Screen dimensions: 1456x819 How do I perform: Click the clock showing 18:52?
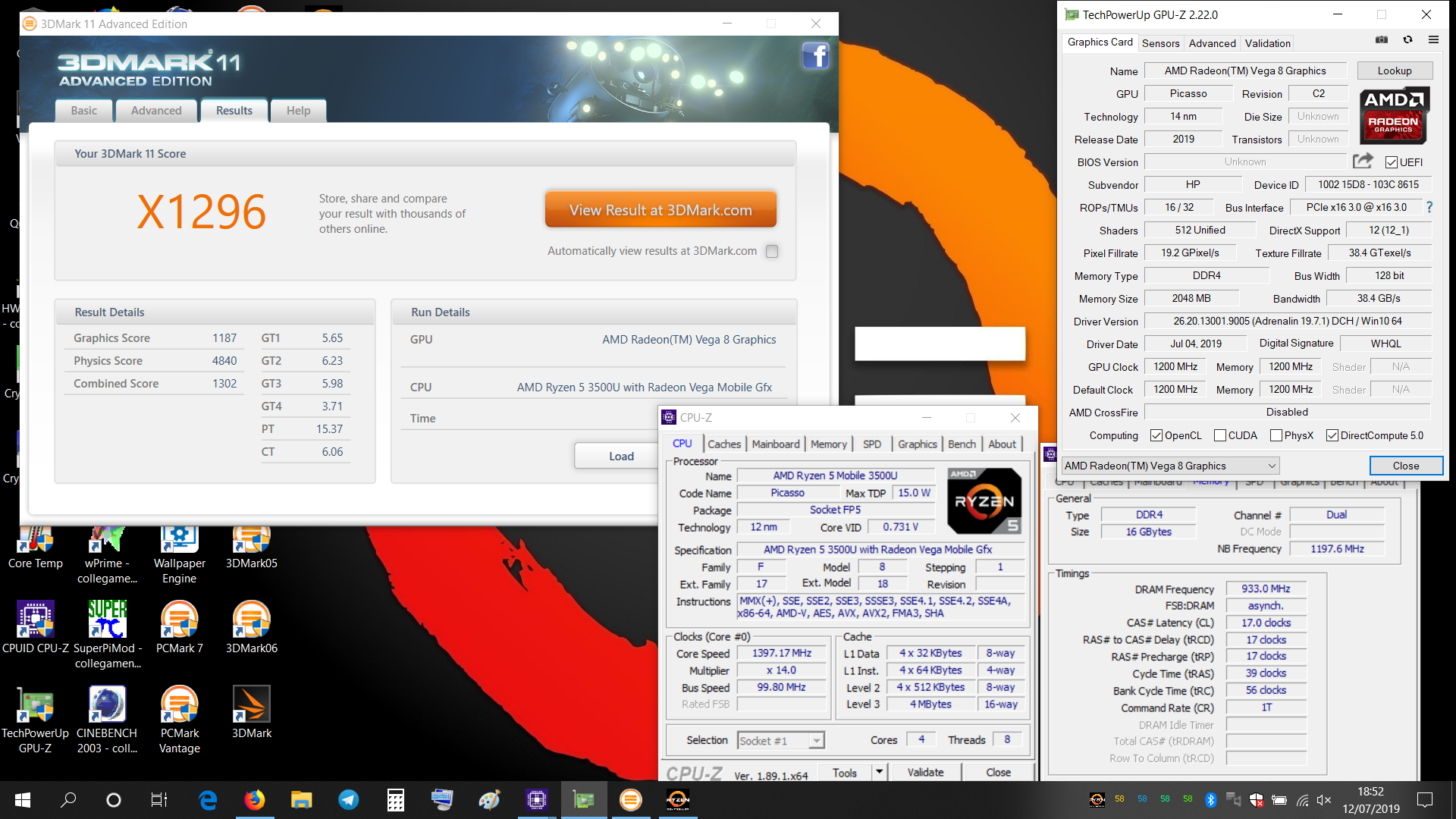(1370, 792)
